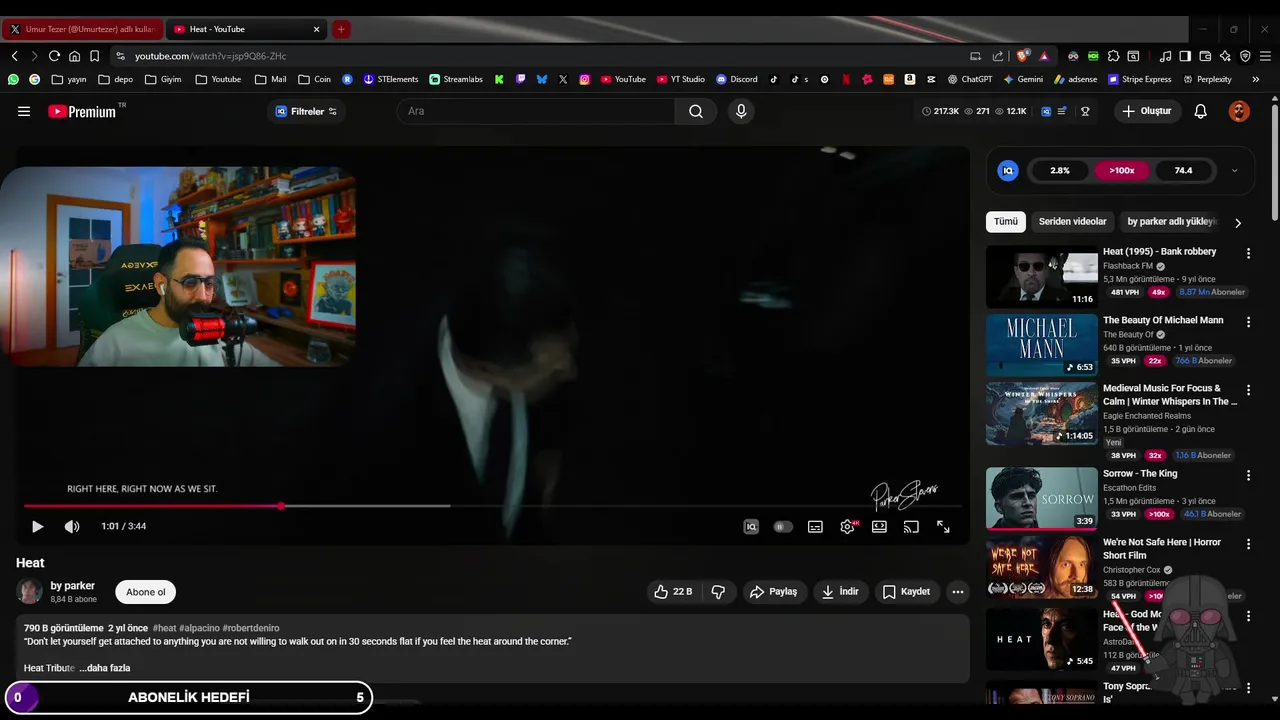Click the Brave Shields lion icon
This screenshot has width=1280, height=720.
pyautogui.click(x=1022, y=56)
